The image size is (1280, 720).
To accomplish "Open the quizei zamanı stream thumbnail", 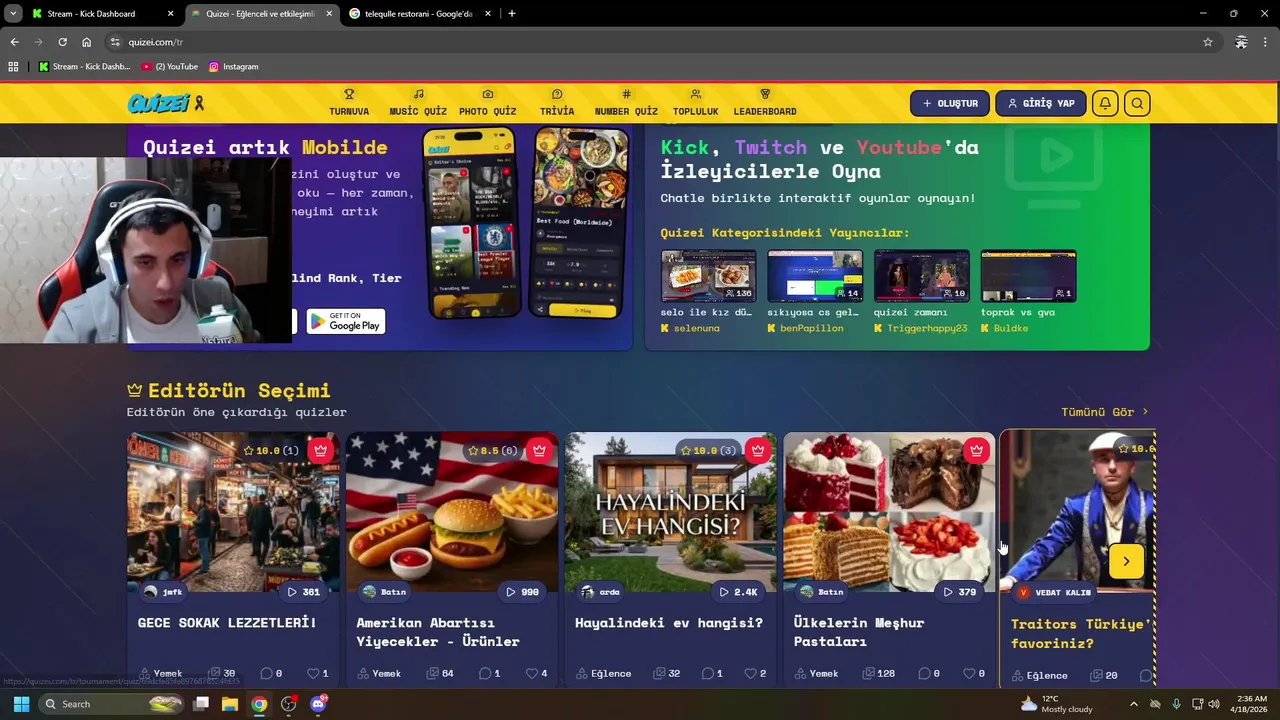I will pos(922,276).
